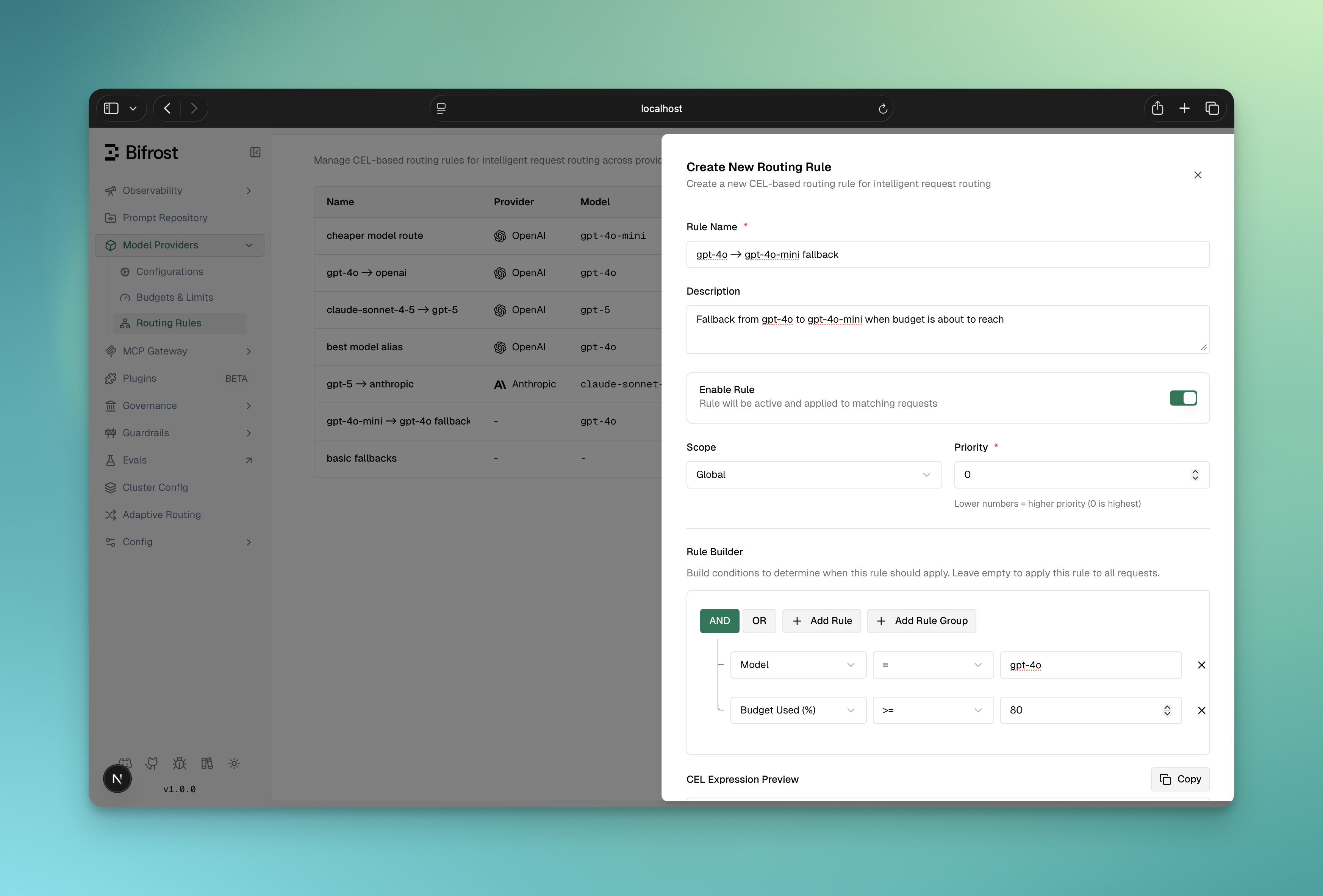Image resolution: width=1323 pixels, height=896 pixels.
Task: Open the >= operator dropdown
Action: click(932, 710)
